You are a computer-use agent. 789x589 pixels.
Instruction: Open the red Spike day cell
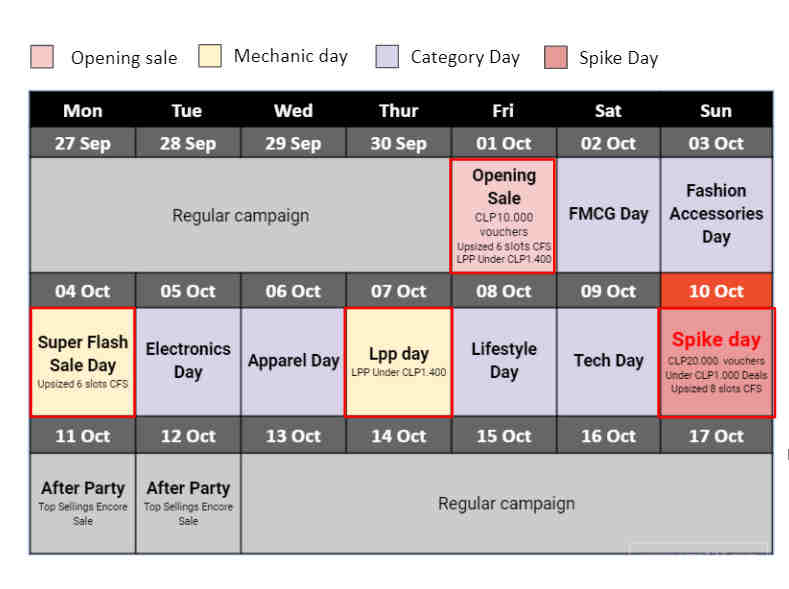click(717, 363)
